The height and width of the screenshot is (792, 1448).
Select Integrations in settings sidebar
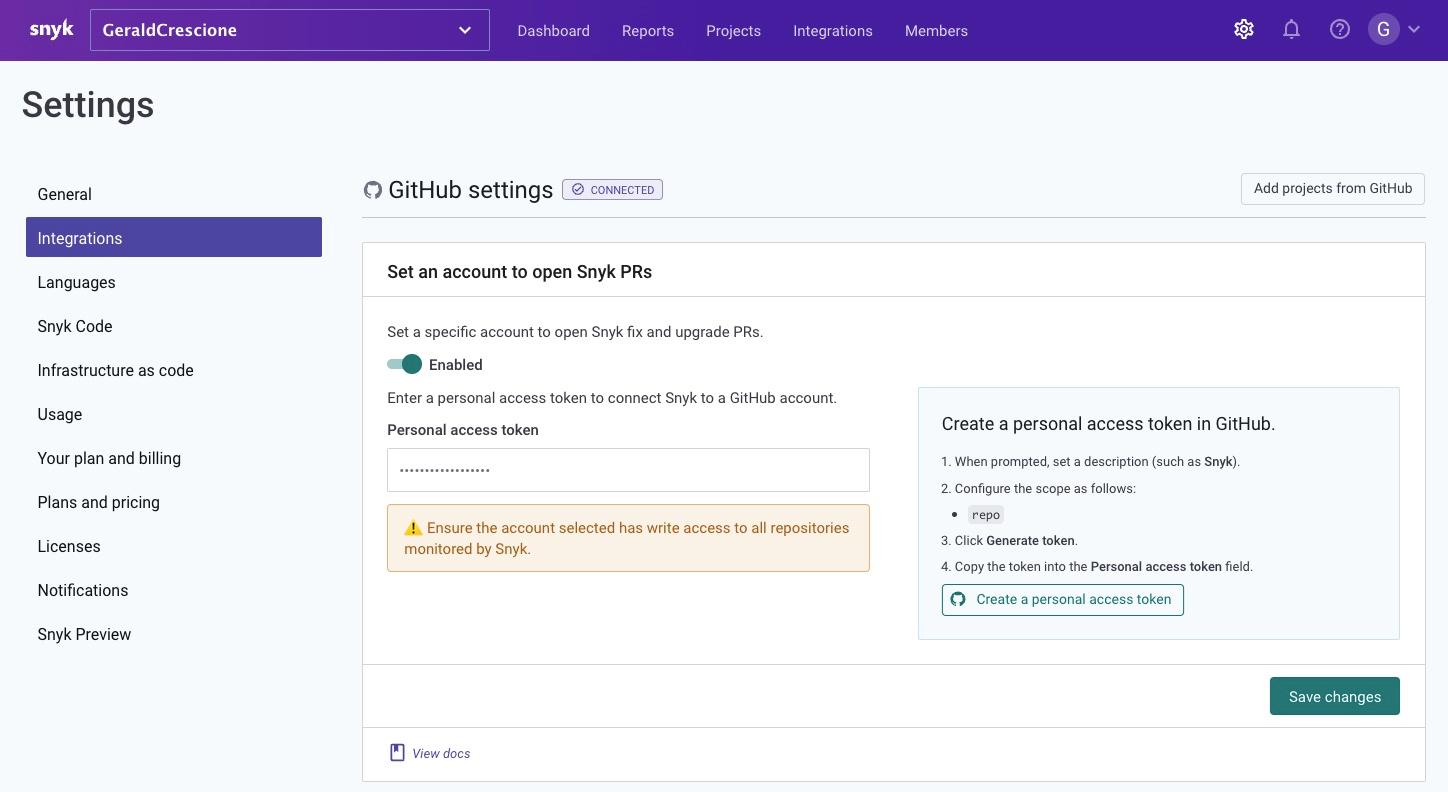[x=174, y=238]
